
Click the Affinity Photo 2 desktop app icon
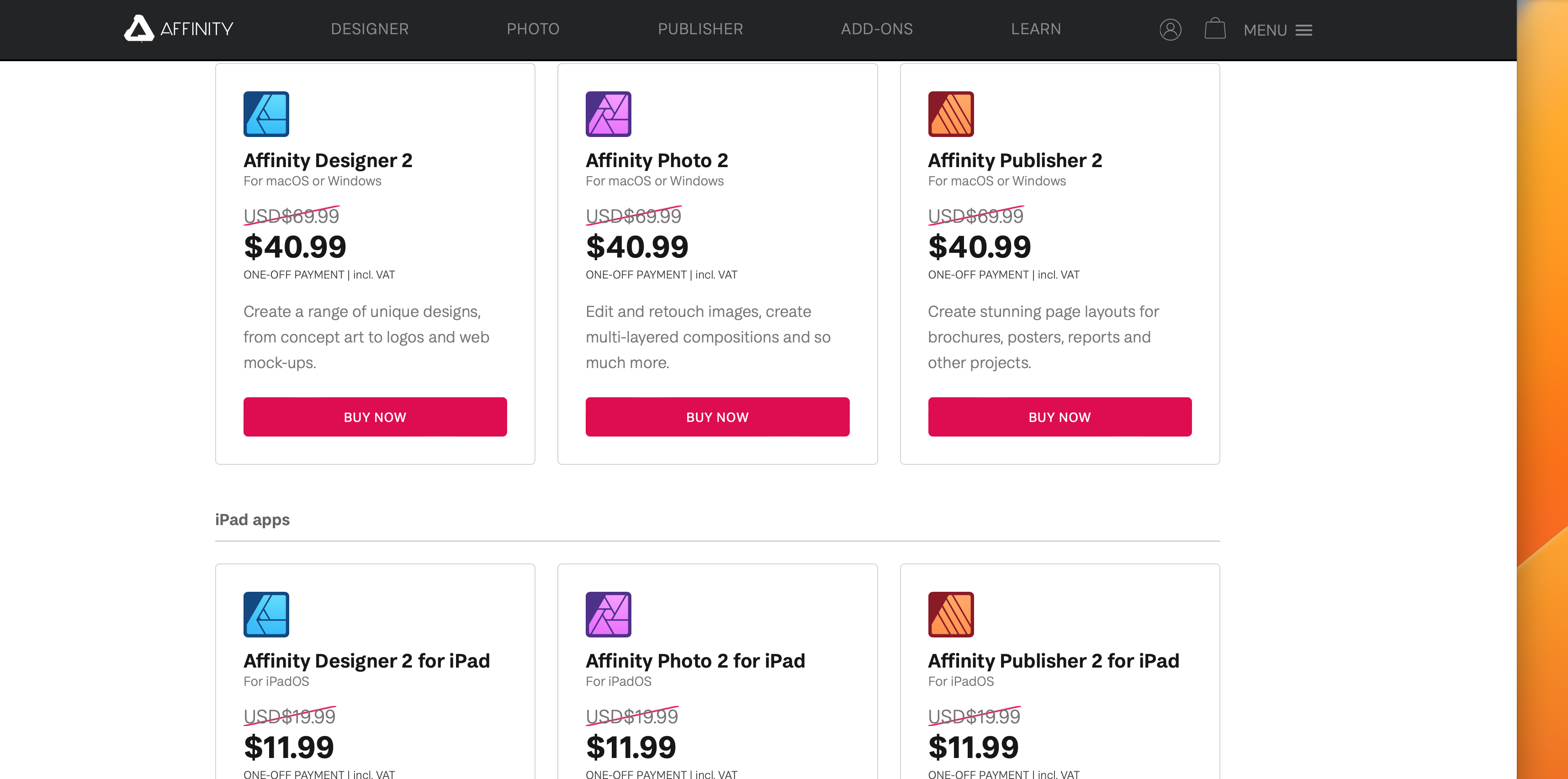click(x=608, y=114)
